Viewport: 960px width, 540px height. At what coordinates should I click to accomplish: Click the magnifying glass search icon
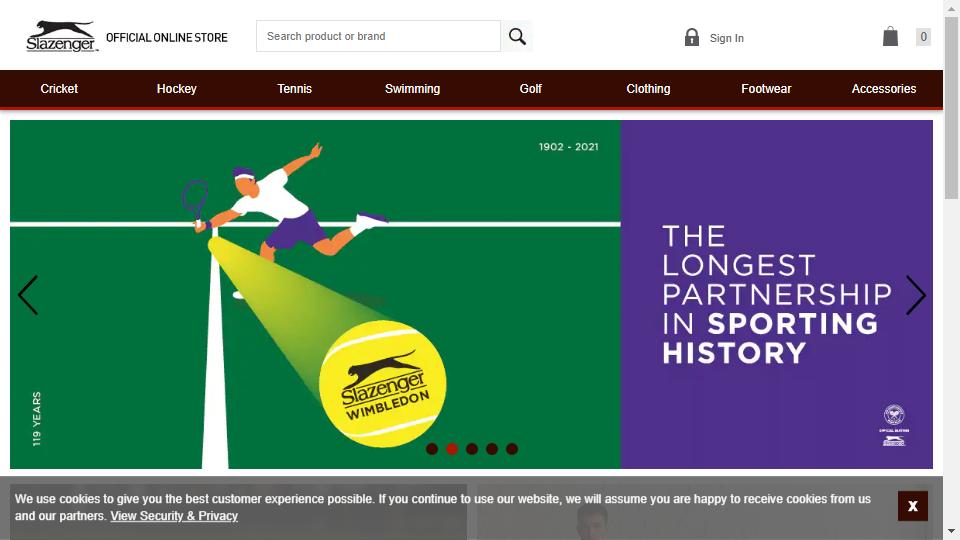coord(517,36)
